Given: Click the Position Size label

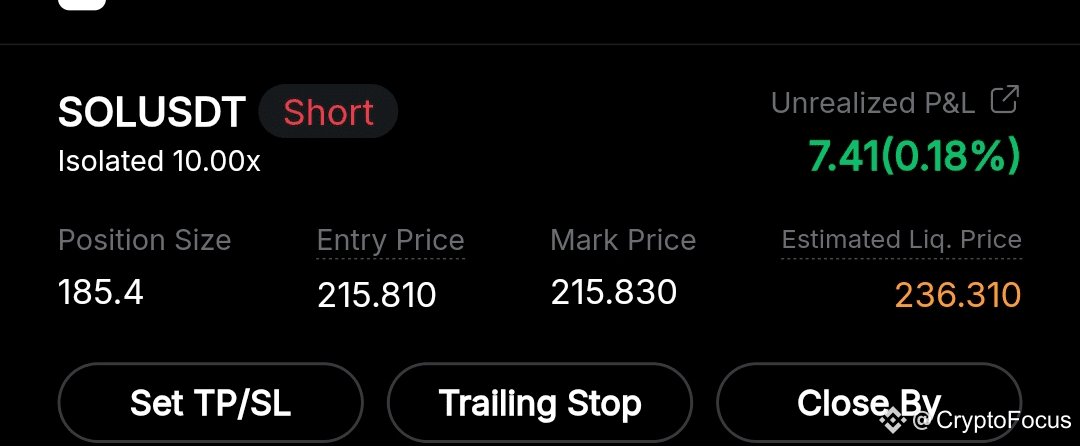Looking at the screenshot, I should click(145, 240).
